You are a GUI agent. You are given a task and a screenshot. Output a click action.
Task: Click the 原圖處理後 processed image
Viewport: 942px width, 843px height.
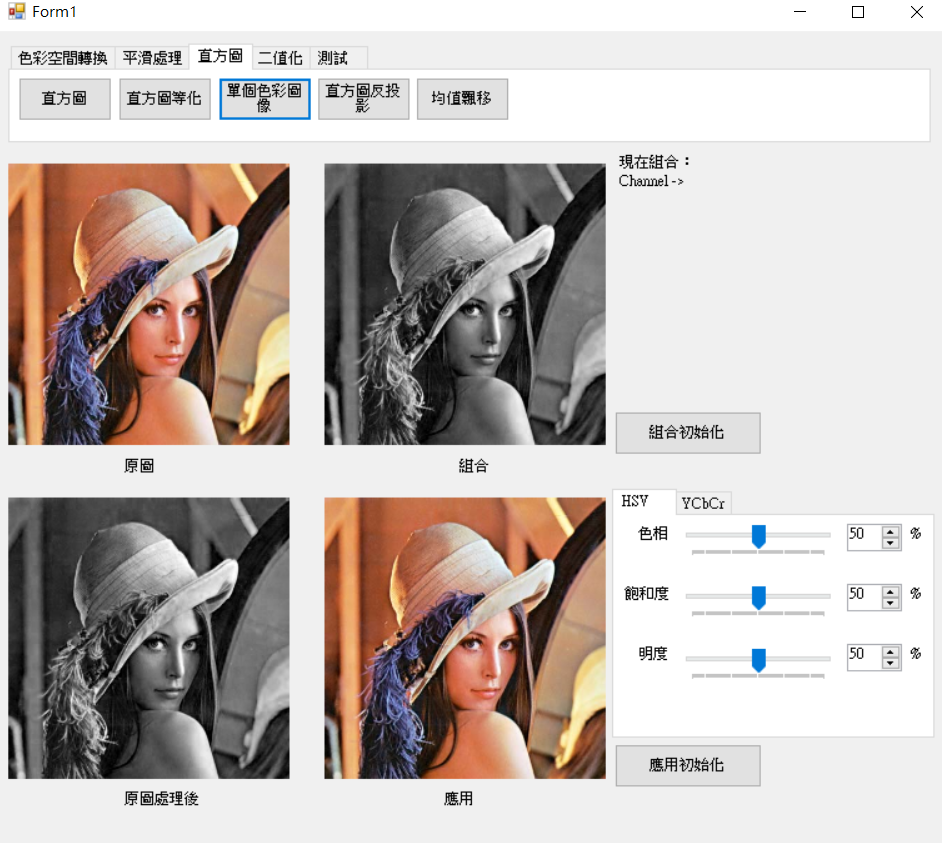pyautogui.click(x=149, y=638)
